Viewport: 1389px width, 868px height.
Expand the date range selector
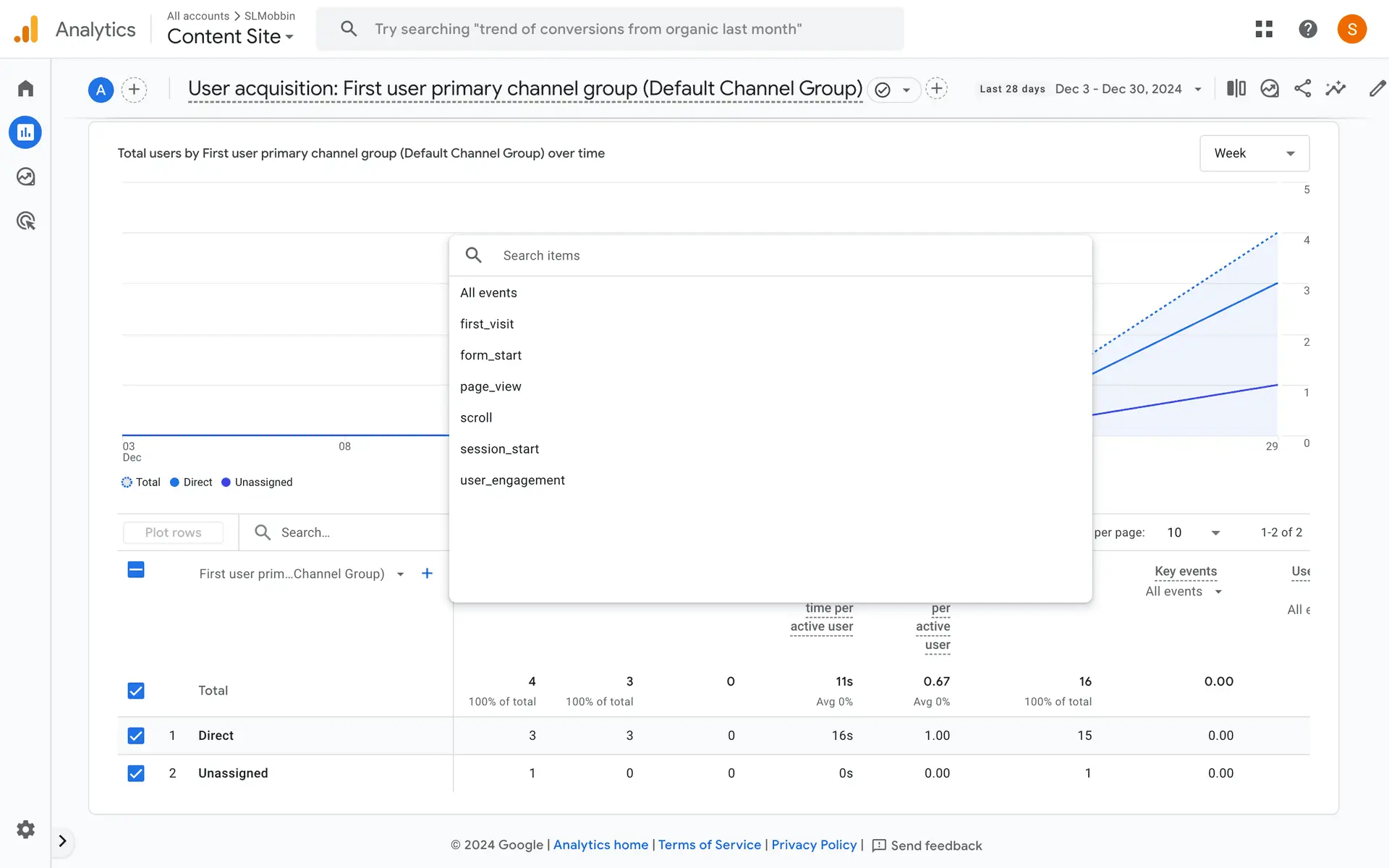click(x=1128, y=89)
